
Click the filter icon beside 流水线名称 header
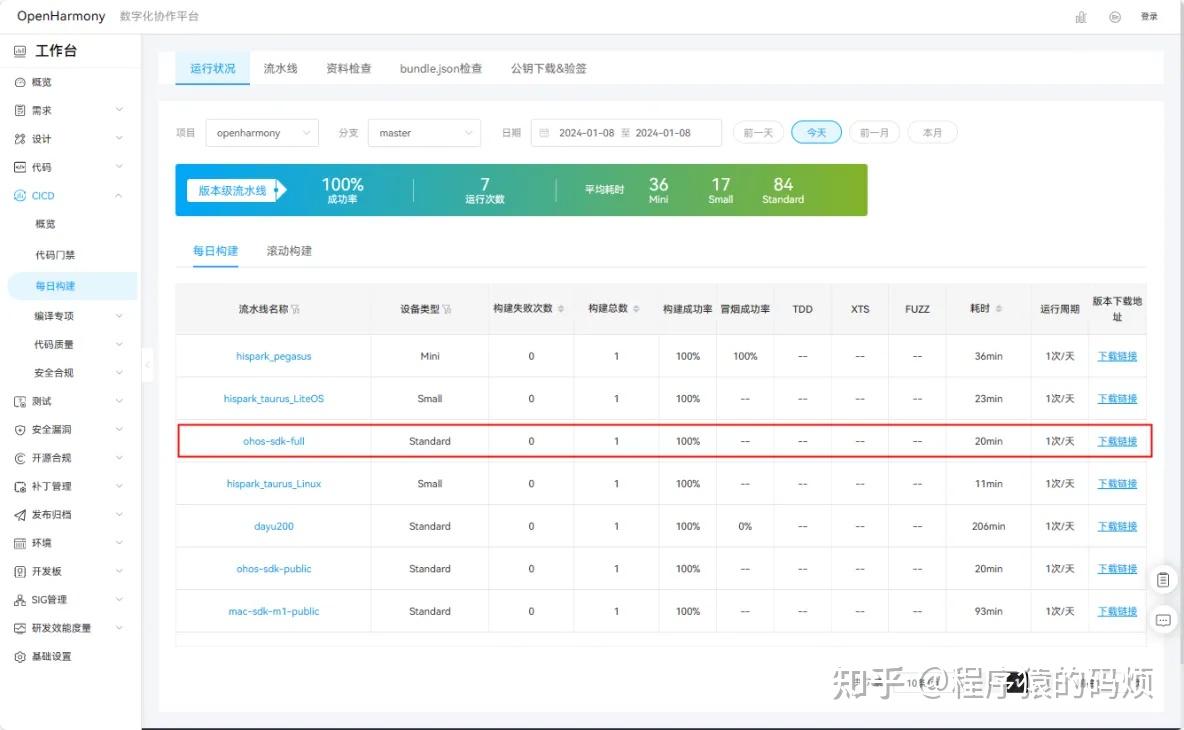point(297,309)
